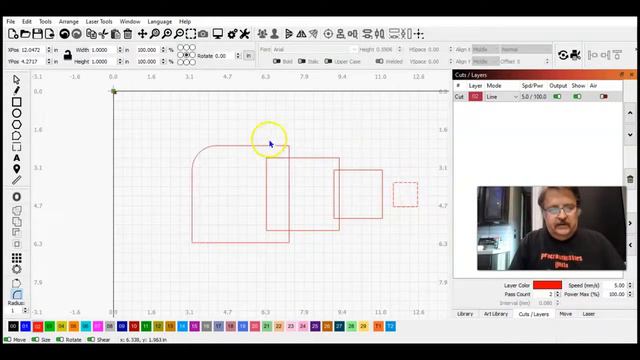The width and height of the screenshot is (640, 360).
Task: Toggle Output switch for the Cut layer
Action: click(x=557, y=97)
